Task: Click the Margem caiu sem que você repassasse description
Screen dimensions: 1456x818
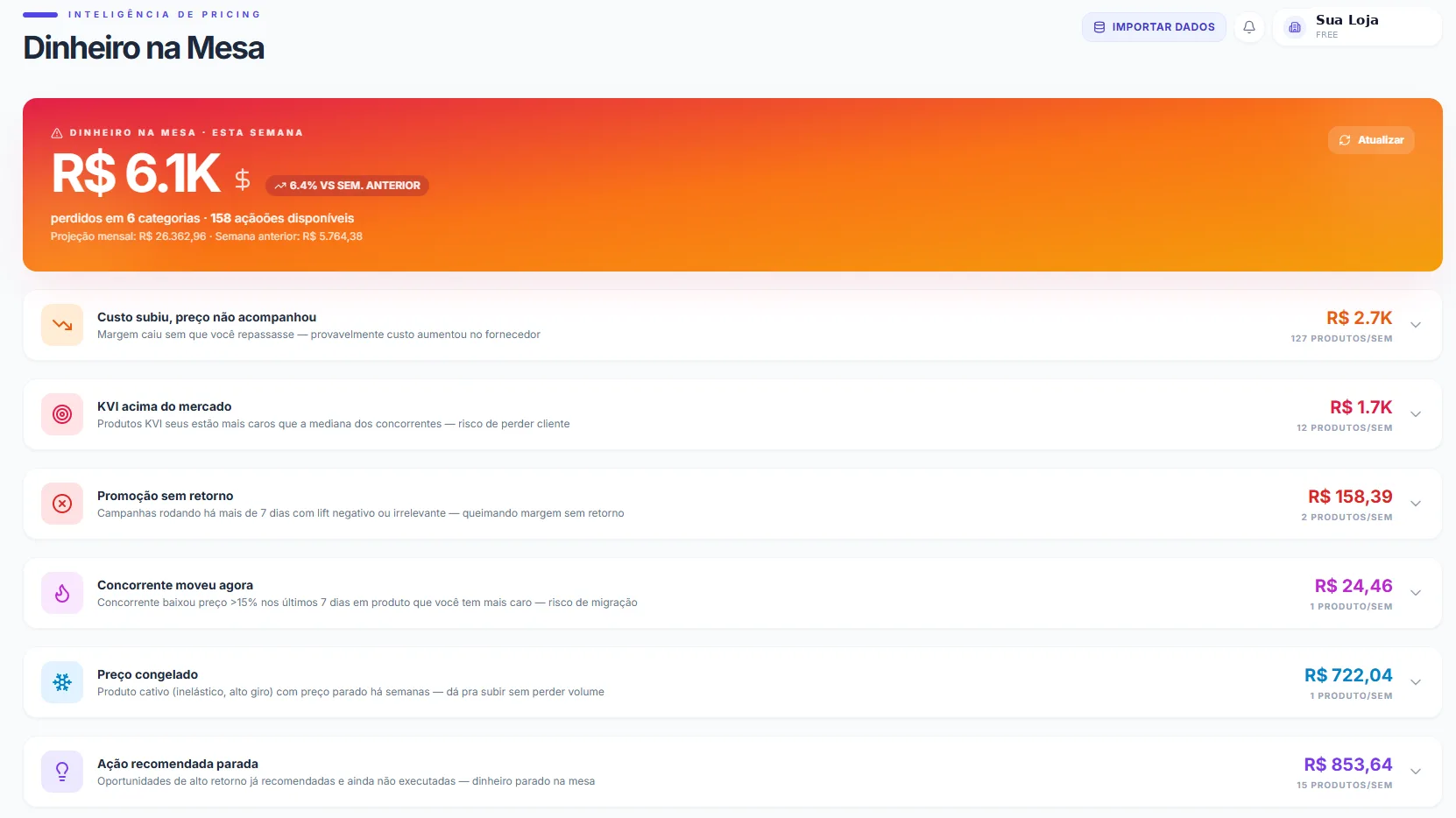Action: (319, 335)
